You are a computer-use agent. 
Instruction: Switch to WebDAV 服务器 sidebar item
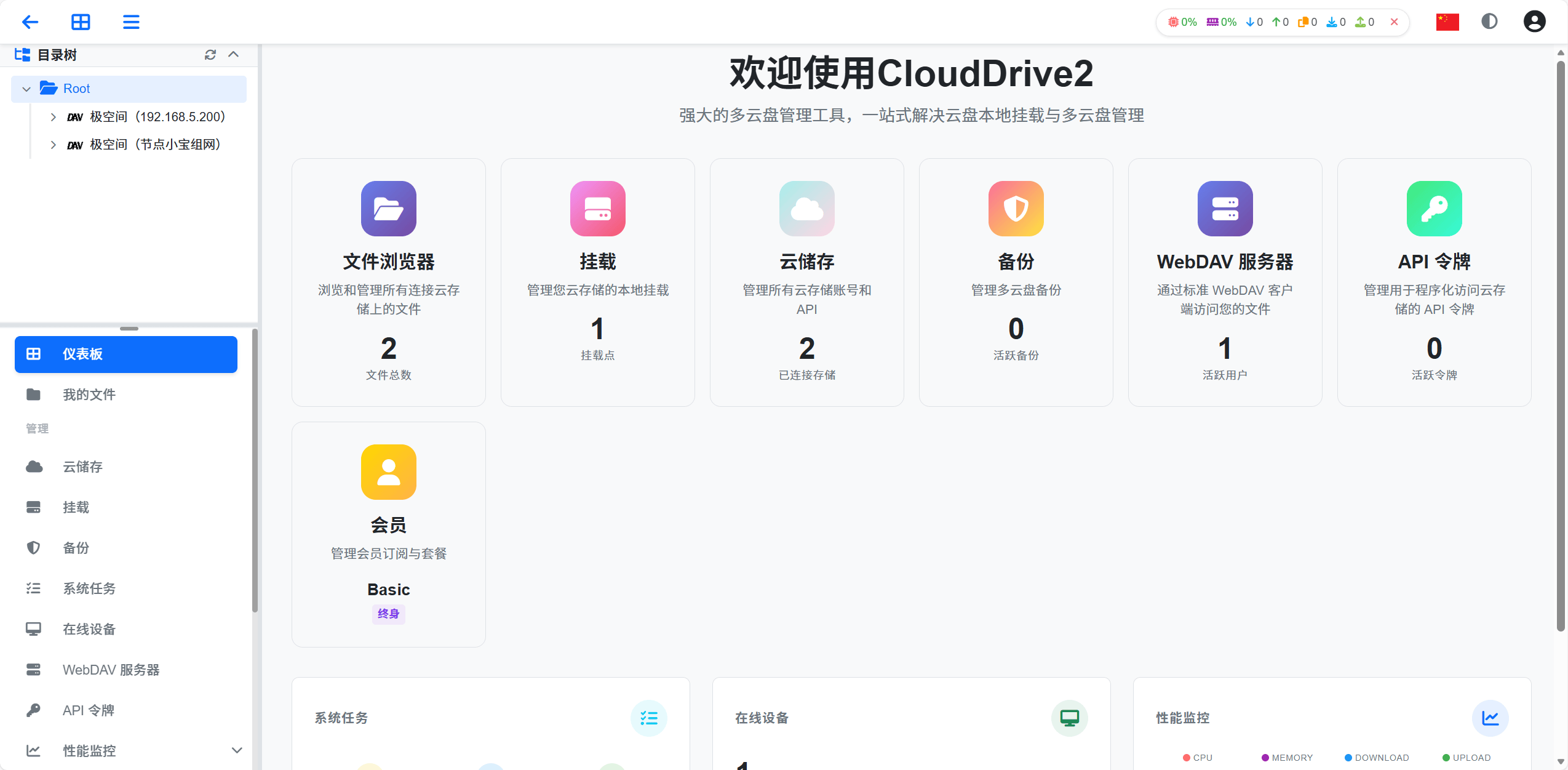click(112, 670)
